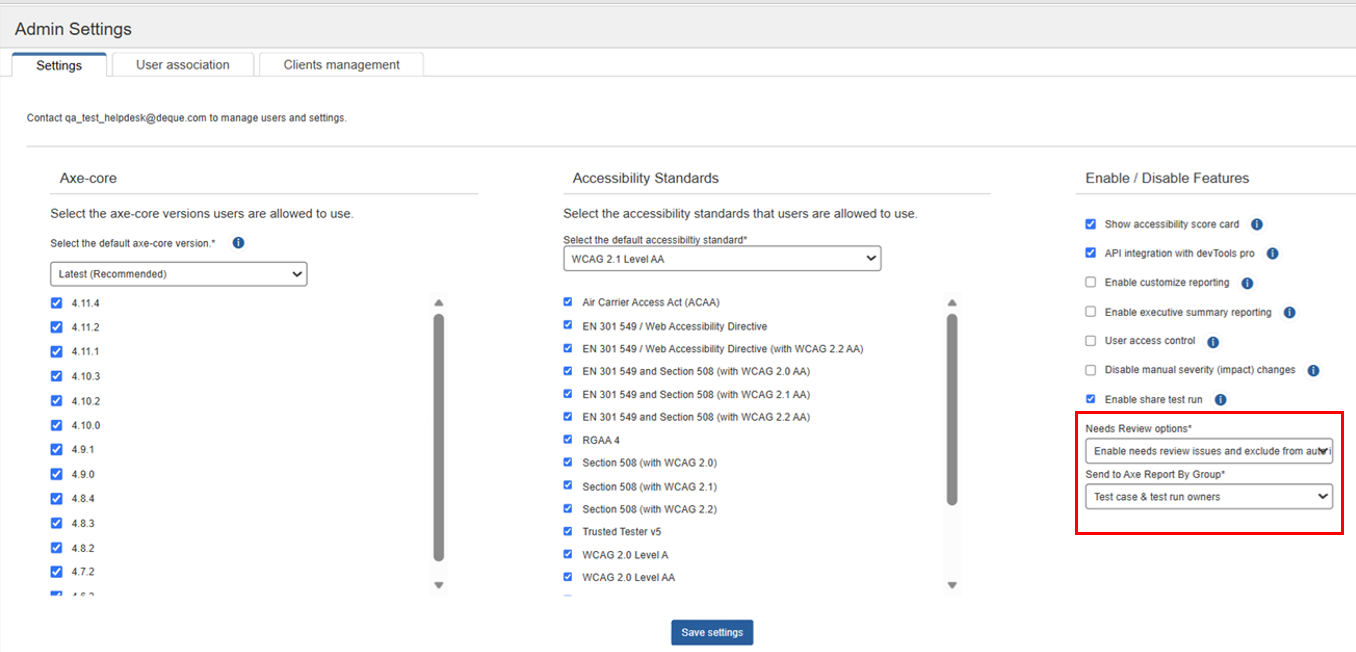This screenshot has height=652, width=1356.
Task: Click info icon beside Enable executive summary reporting
Action: (1289, 313)
